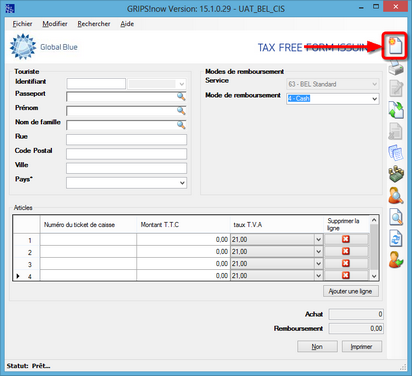Open the Pays country dropdown
Viewport: 412px width, 376px height.
coord(182,183)
